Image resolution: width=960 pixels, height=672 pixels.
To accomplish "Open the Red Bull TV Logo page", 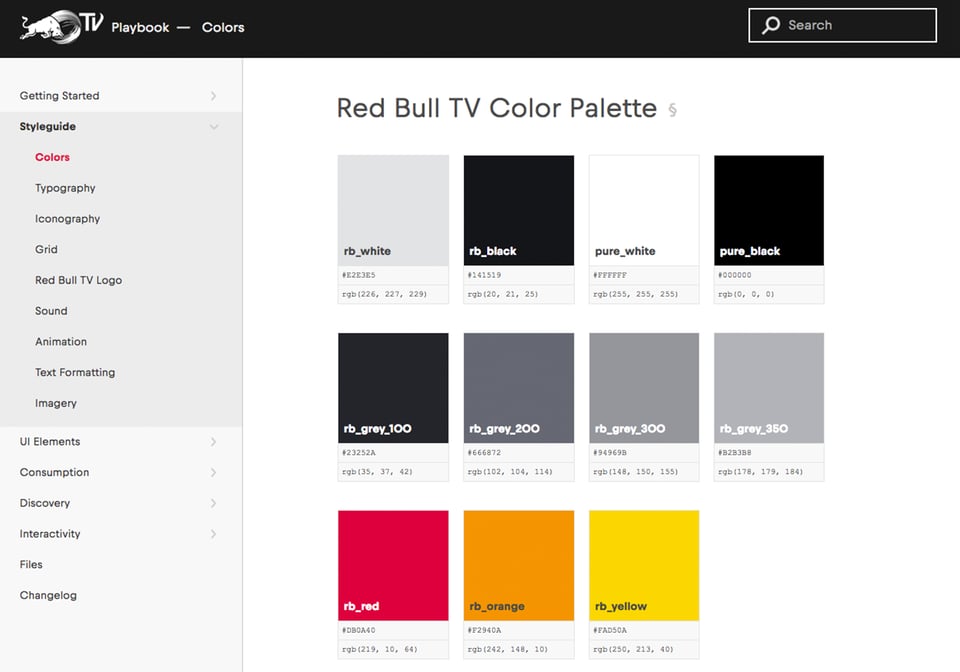I will tap(78, 281).
